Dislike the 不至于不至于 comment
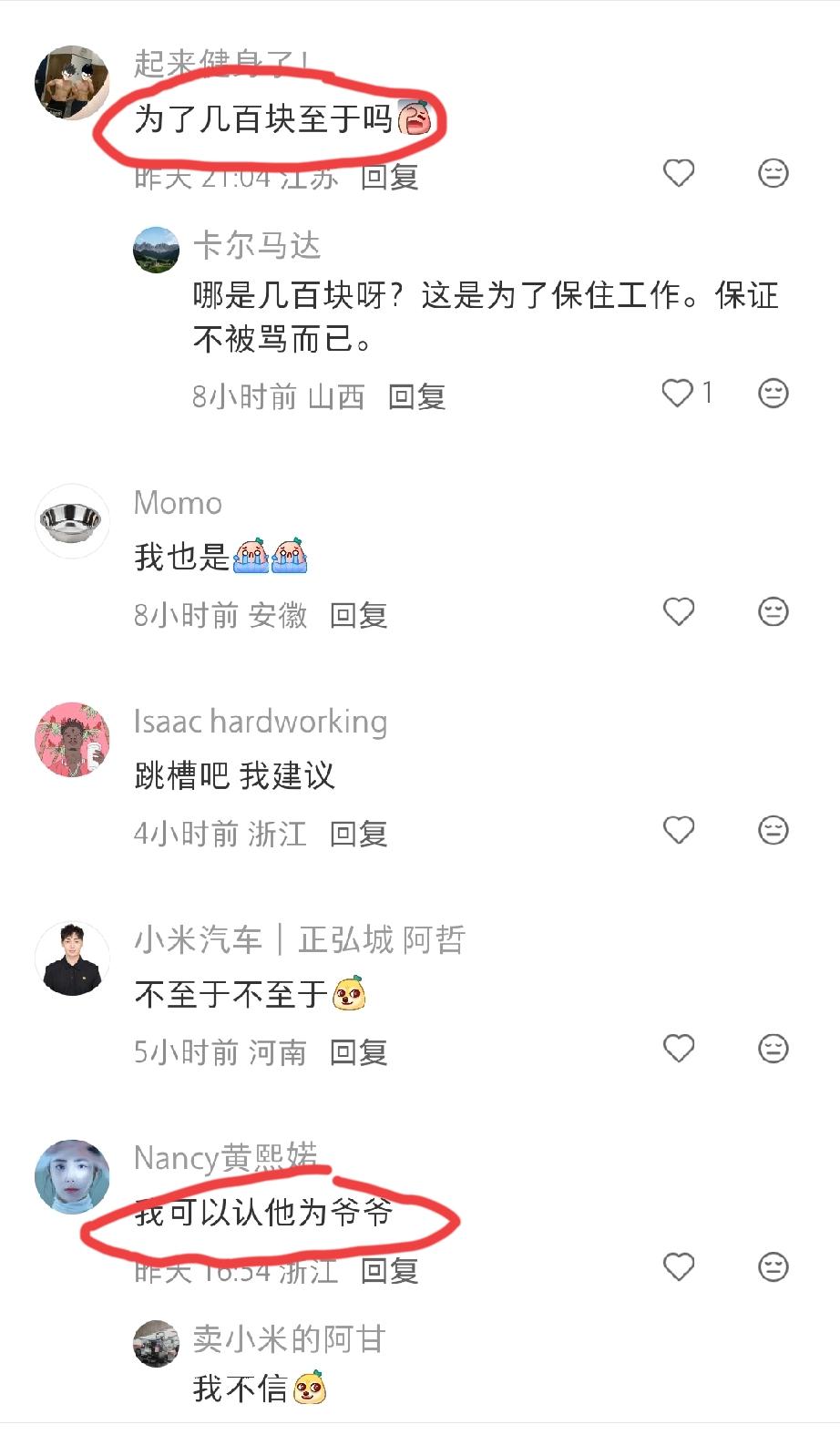The width and height of the screenshot is (840, 1435). 773,1049
